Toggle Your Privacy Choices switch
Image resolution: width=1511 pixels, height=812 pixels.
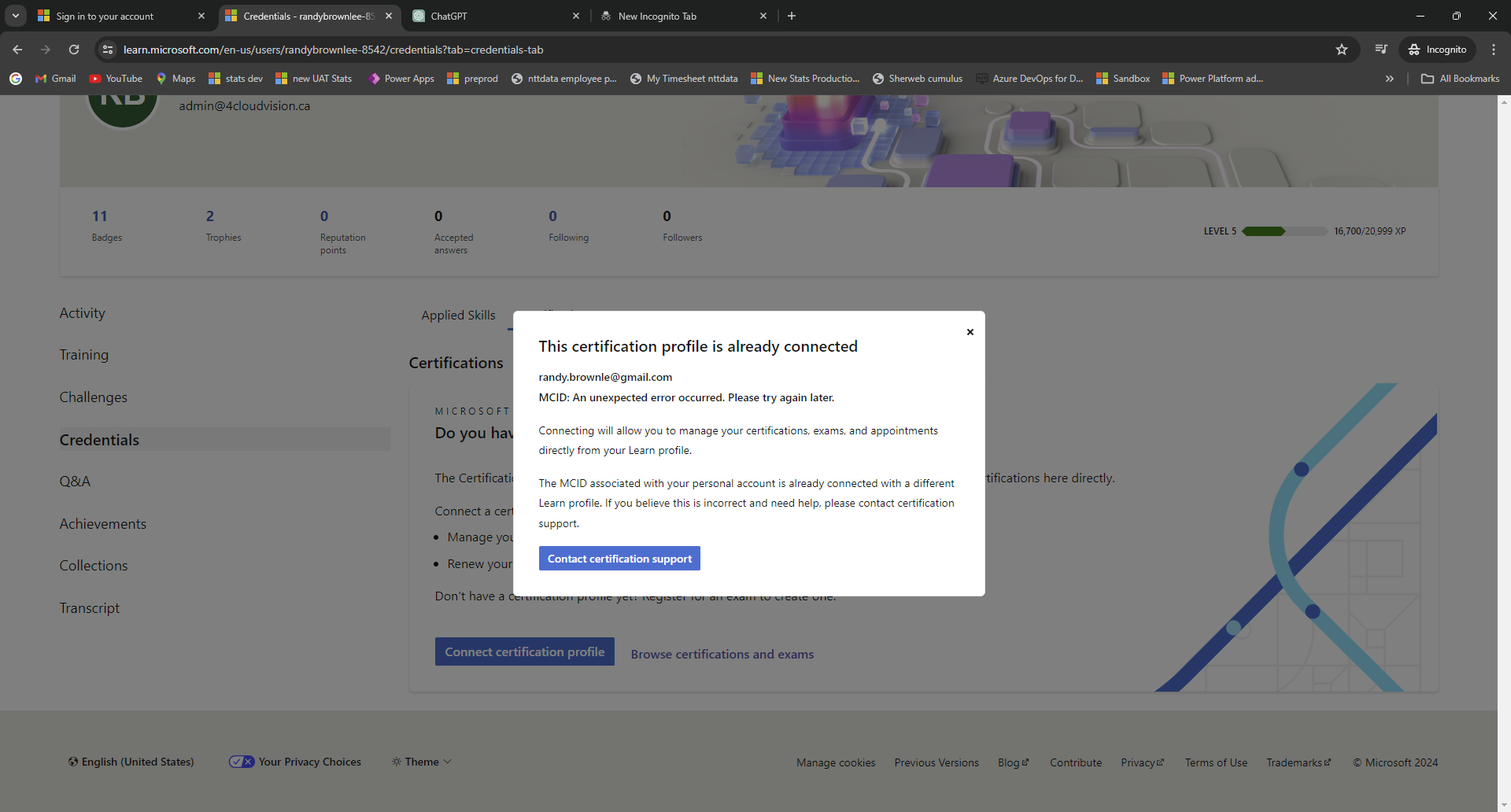pos(242,761)
